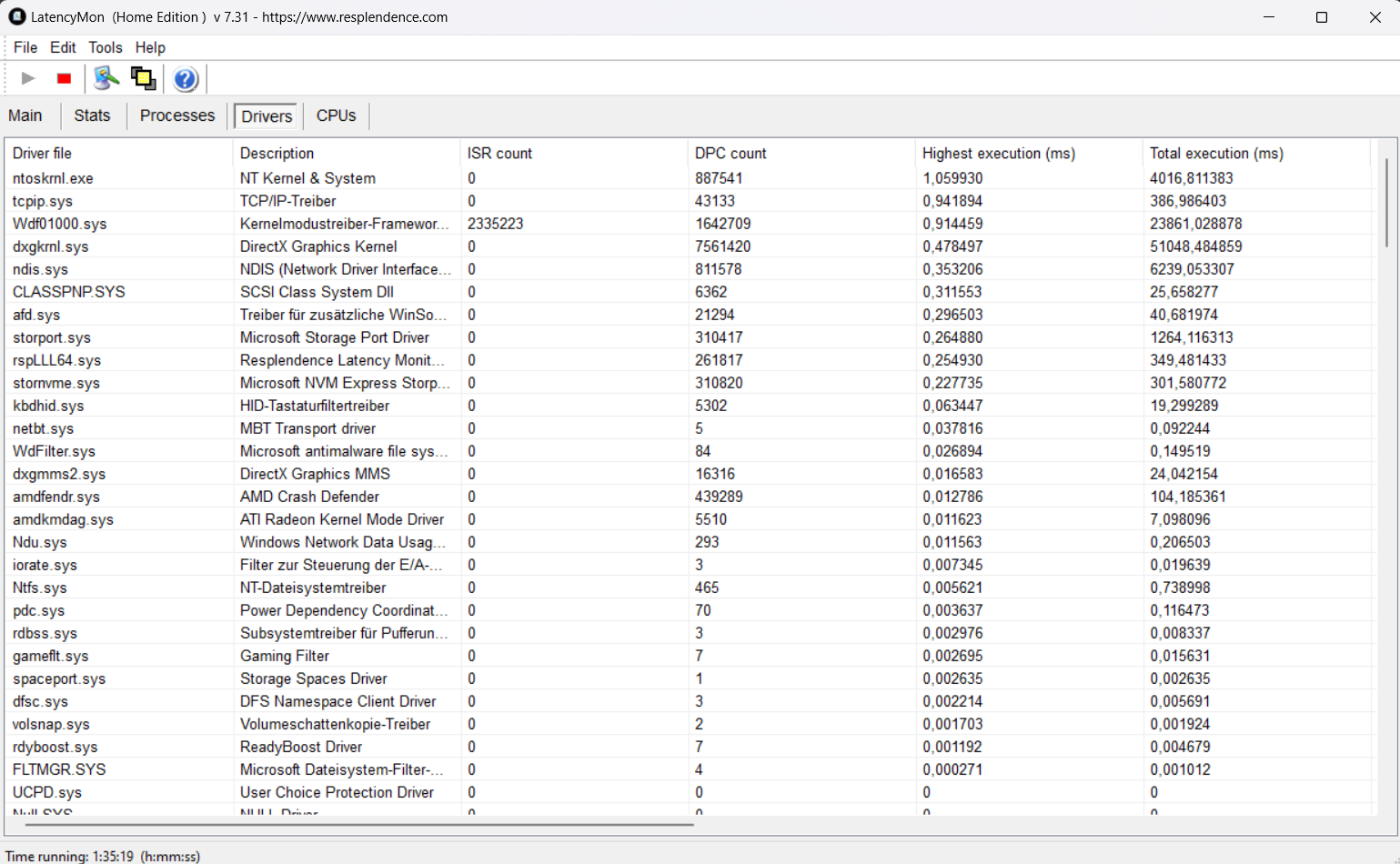This screenshot has height=864, width=1400.
Task: Click the horizontal scrollbar thumb of driver list
Action: (359, 825)
